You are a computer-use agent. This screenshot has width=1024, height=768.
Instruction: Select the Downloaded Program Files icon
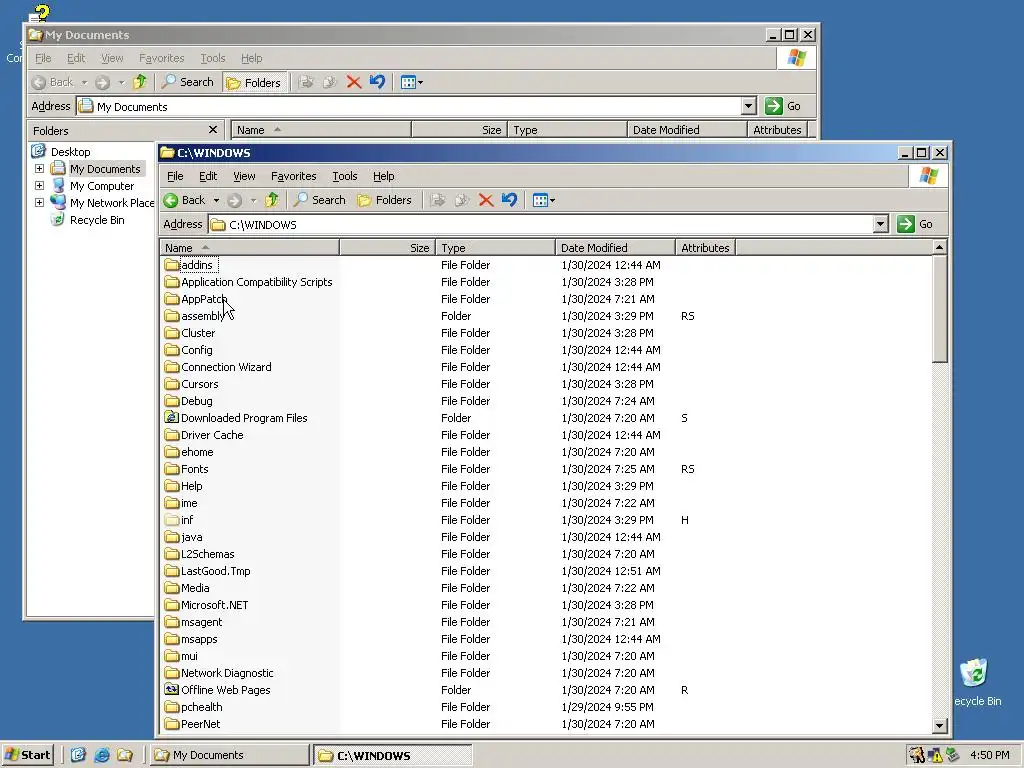(x=172, y=417)
